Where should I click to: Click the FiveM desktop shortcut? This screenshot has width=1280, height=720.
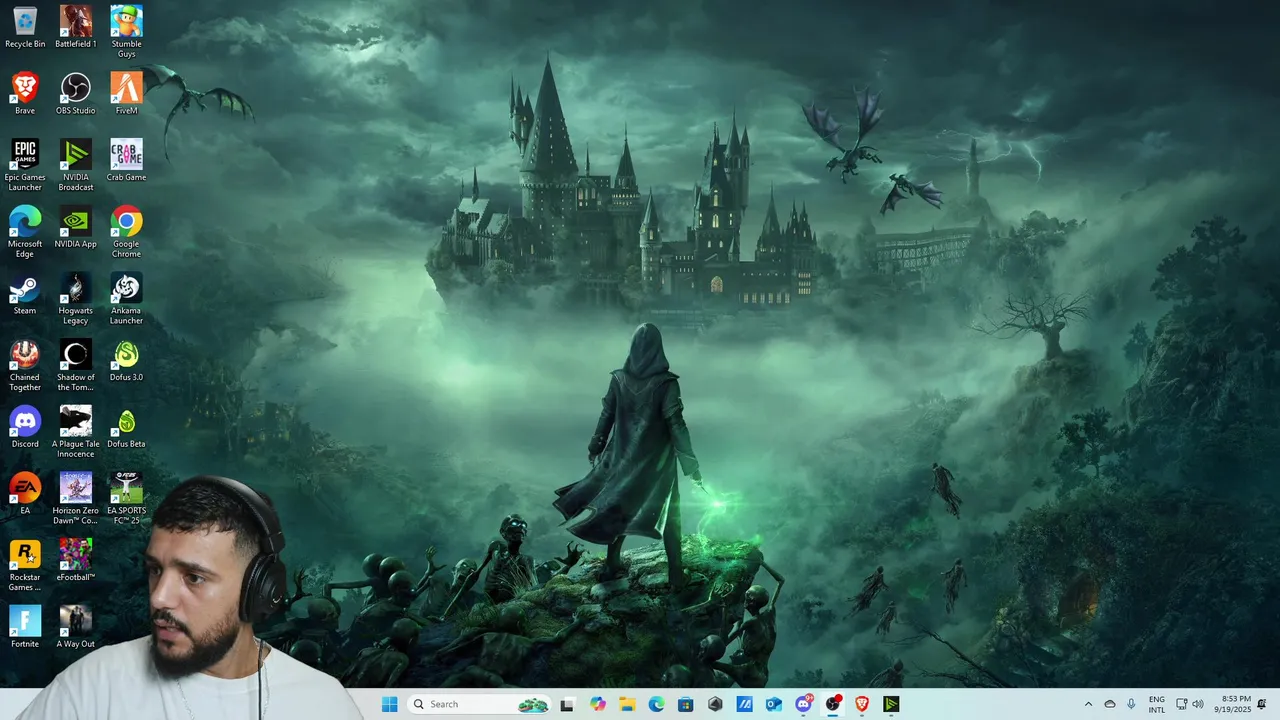point(126,94)
